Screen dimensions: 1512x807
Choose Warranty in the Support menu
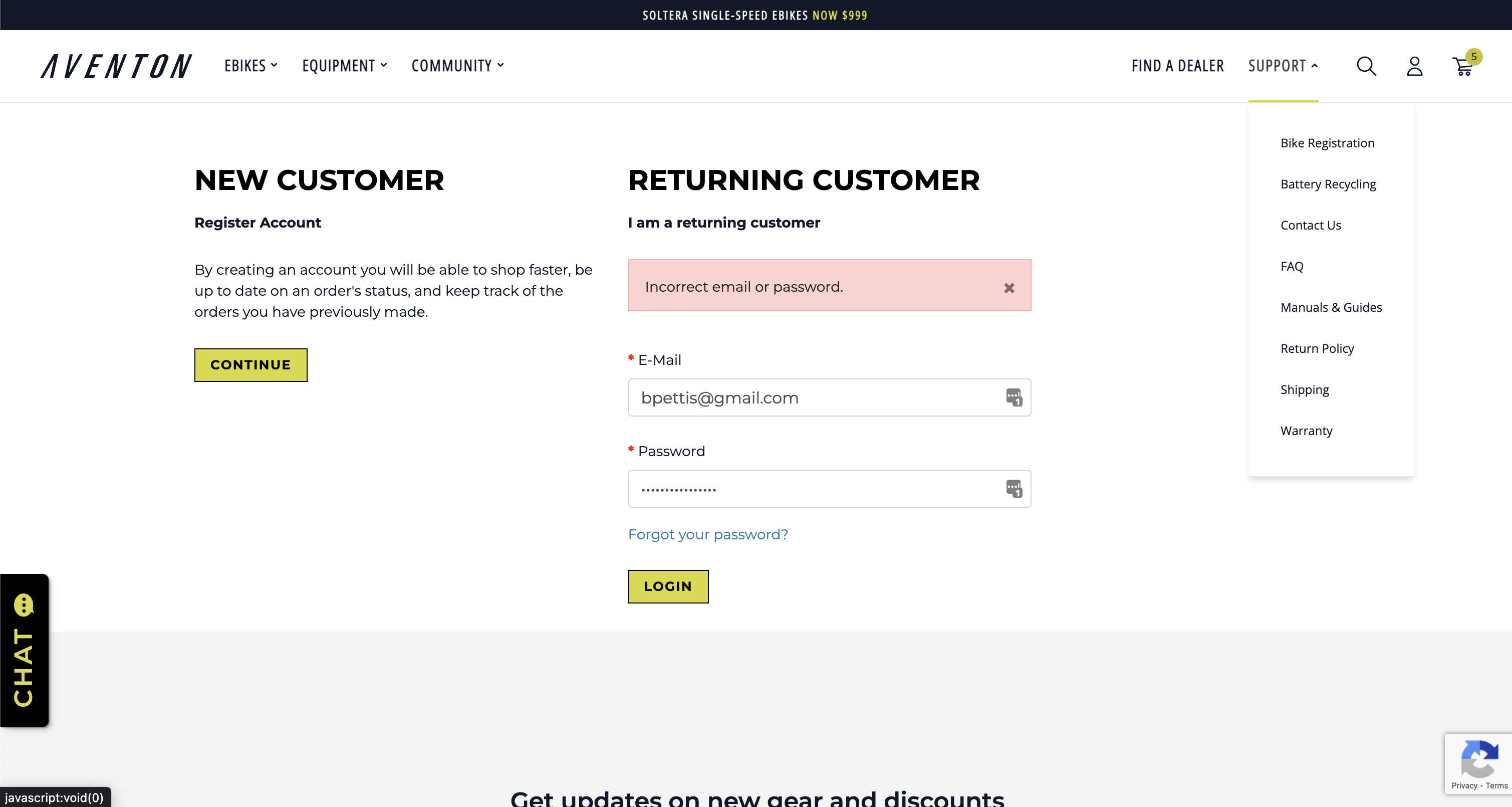pos(1306,431)
